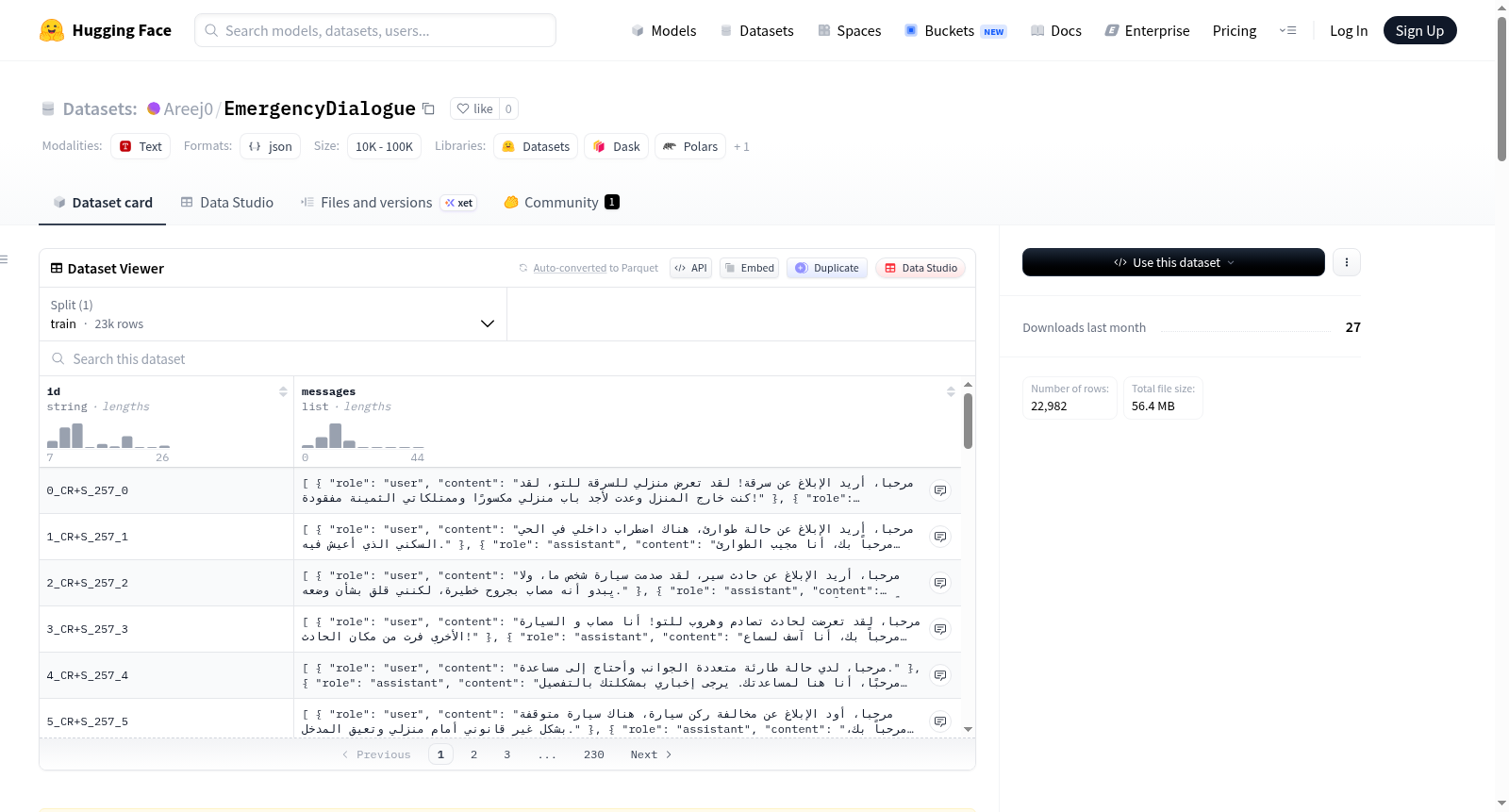
Task: Click the messages column length histogram
Action: click(x=363, y=436)
